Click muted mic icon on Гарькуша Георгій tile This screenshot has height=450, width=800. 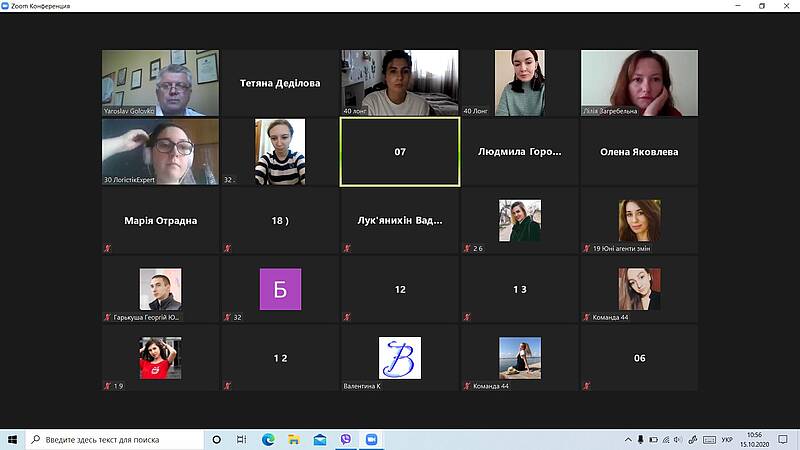(107, 317)
